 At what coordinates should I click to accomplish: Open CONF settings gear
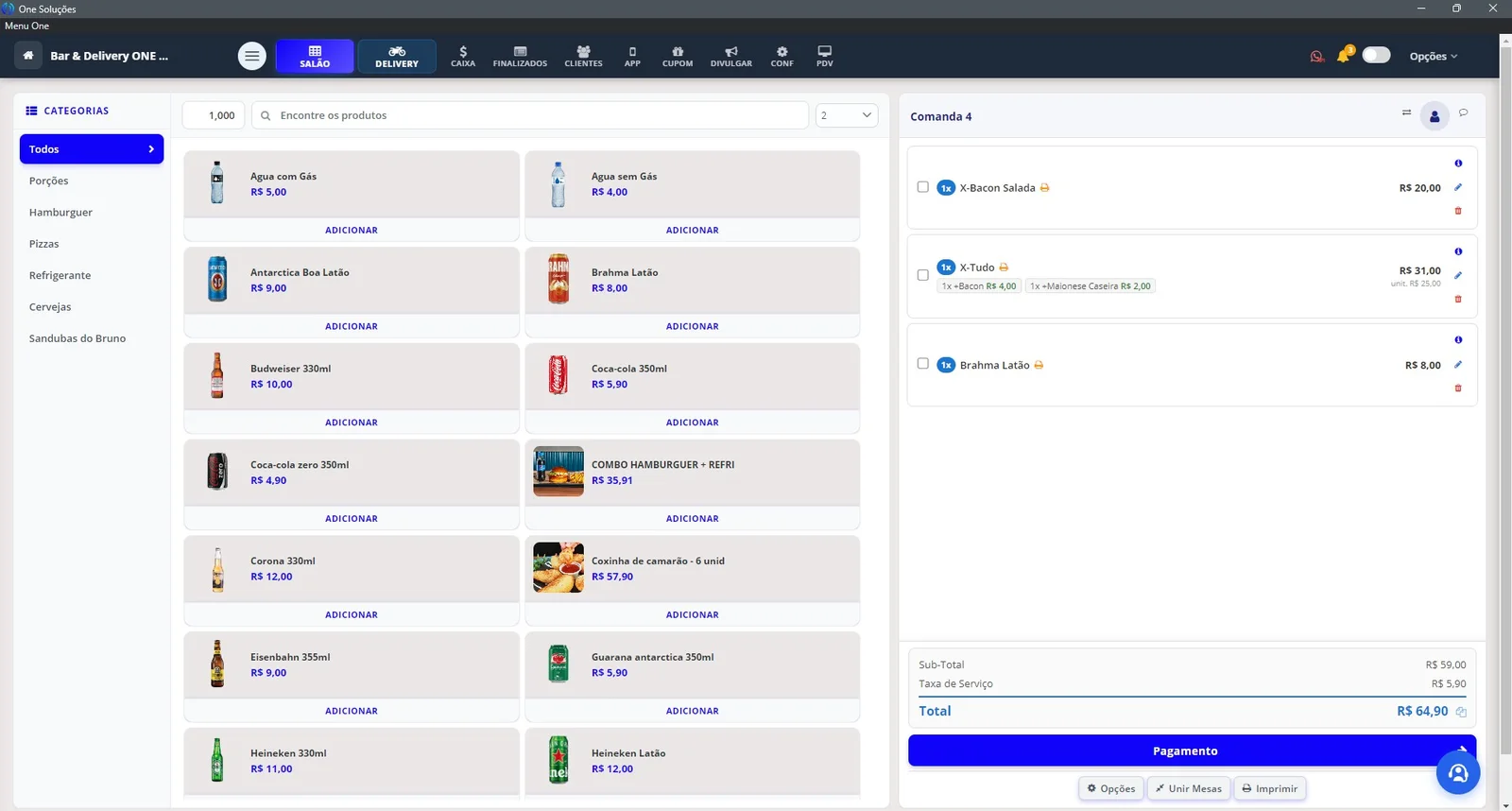pos(782,57)
